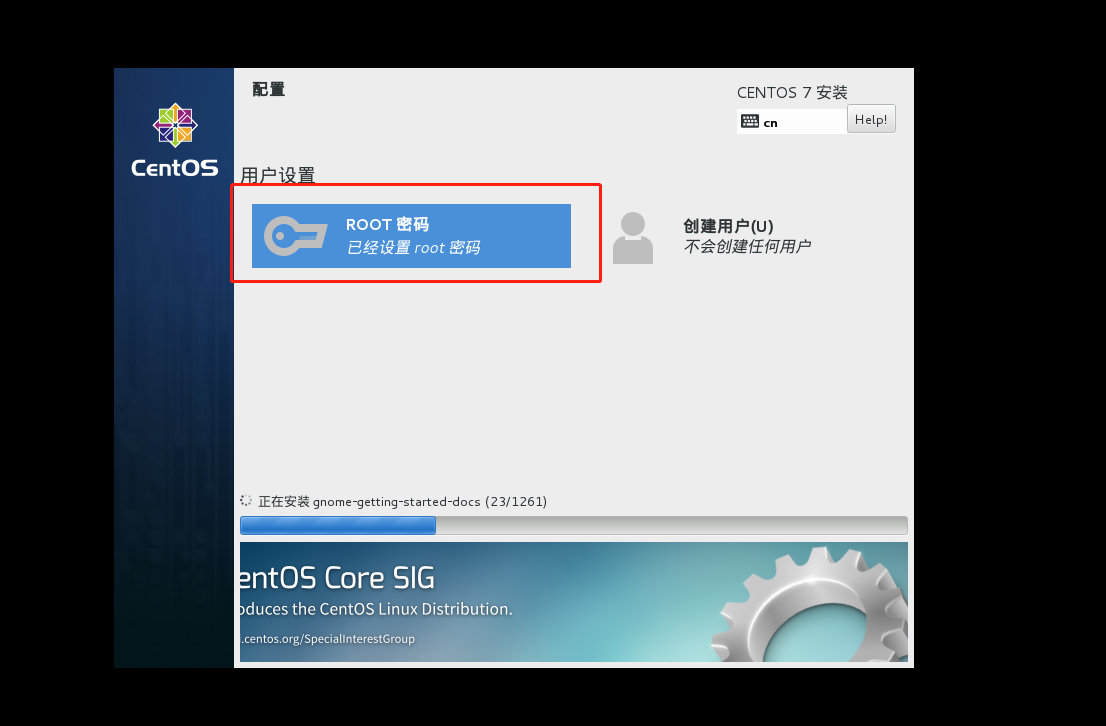Click the '已经设置 root 密码' status text
This screenshot has width=1106, height=726.
(x=413, y=248)
